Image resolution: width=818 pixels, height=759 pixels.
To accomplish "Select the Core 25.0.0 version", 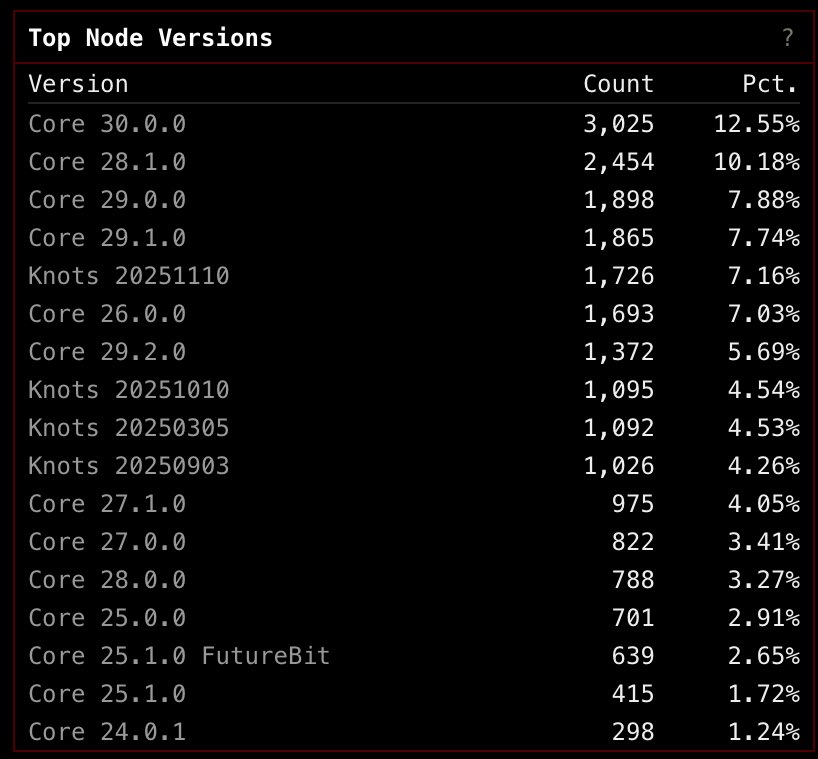I will pos(107,618).
